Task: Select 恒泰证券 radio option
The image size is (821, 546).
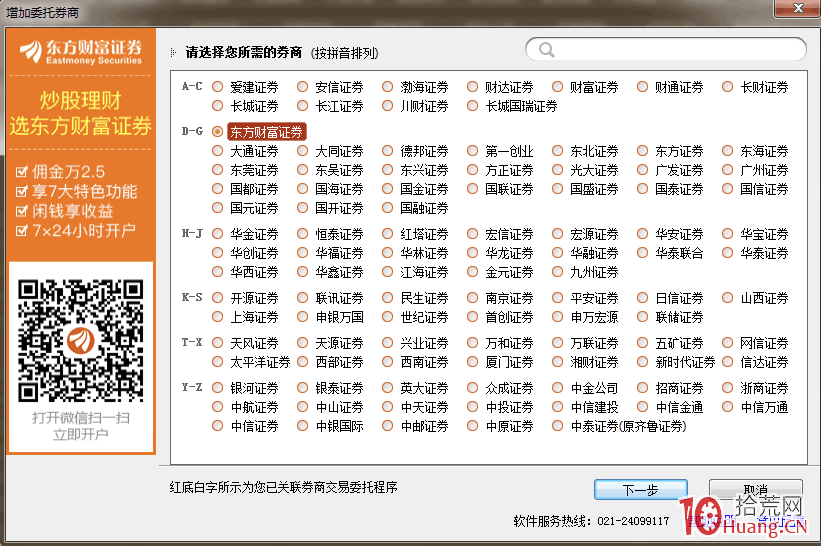Action: pos(302,234)
